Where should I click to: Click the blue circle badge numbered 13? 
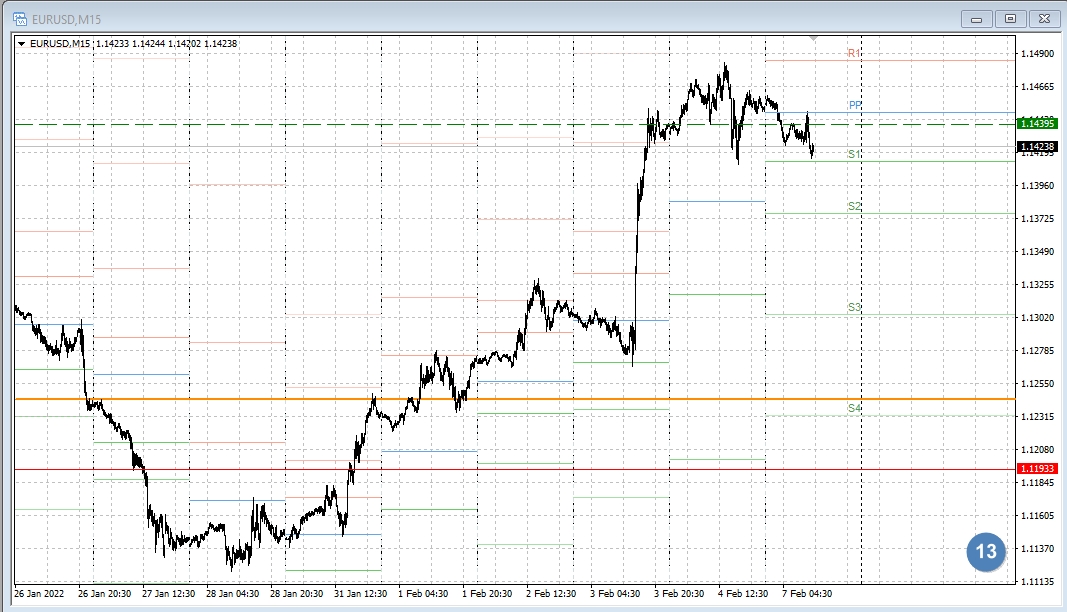(985, 551)
